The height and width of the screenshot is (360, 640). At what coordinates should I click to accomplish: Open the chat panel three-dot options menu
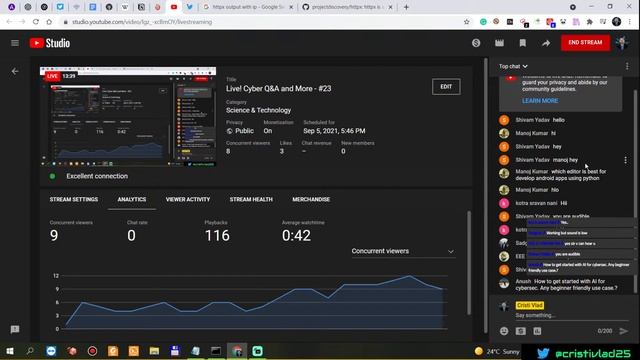click(627, 66)
